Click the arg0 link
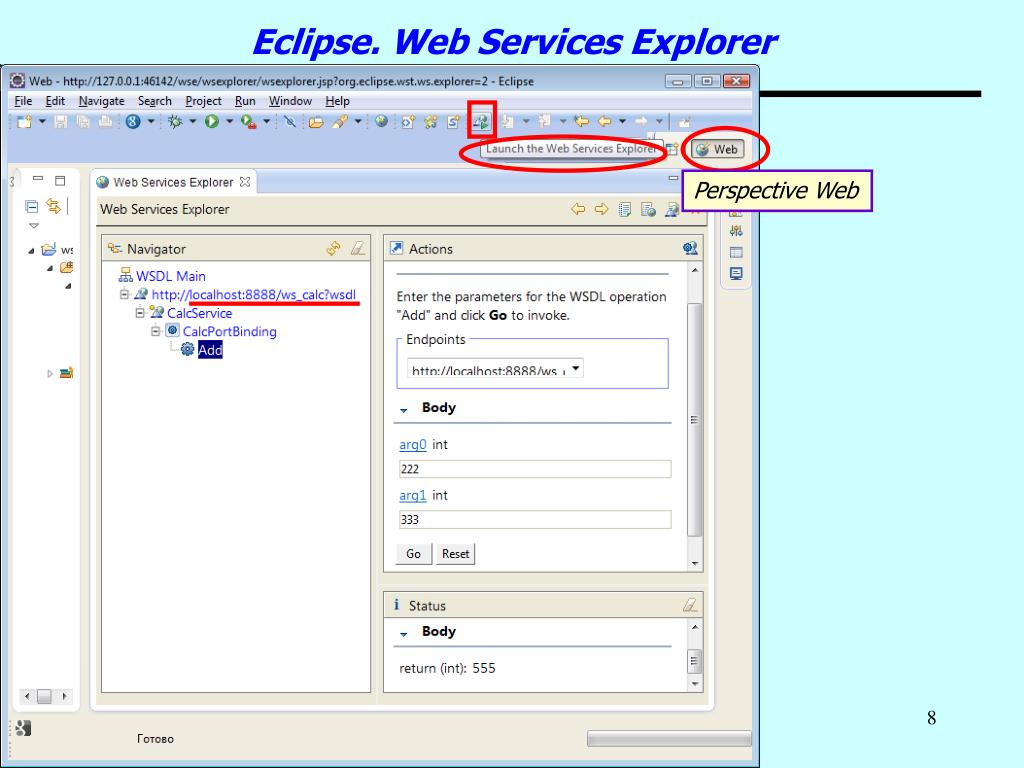 point(413,444)
